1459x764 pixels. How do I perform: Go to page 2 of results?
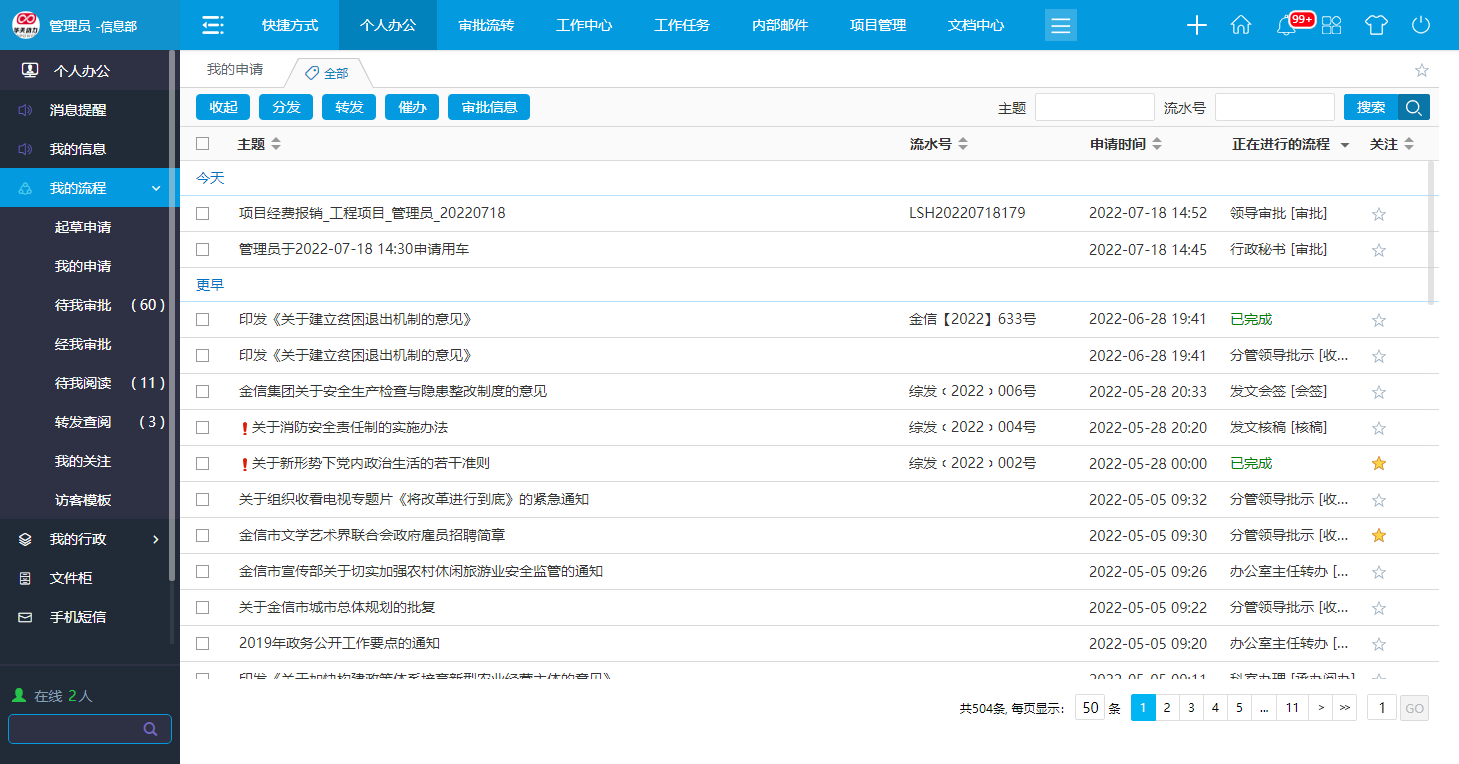coord(1166,708)
